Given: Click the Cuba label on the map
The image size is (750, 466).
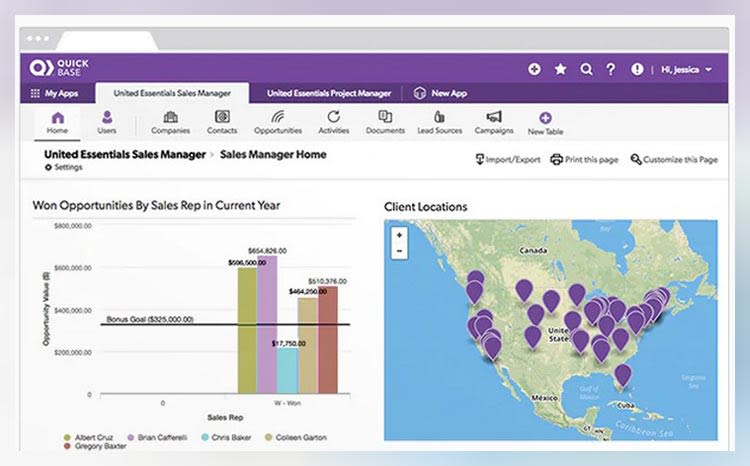Looking at the screenshot, I should click(625, 406).
